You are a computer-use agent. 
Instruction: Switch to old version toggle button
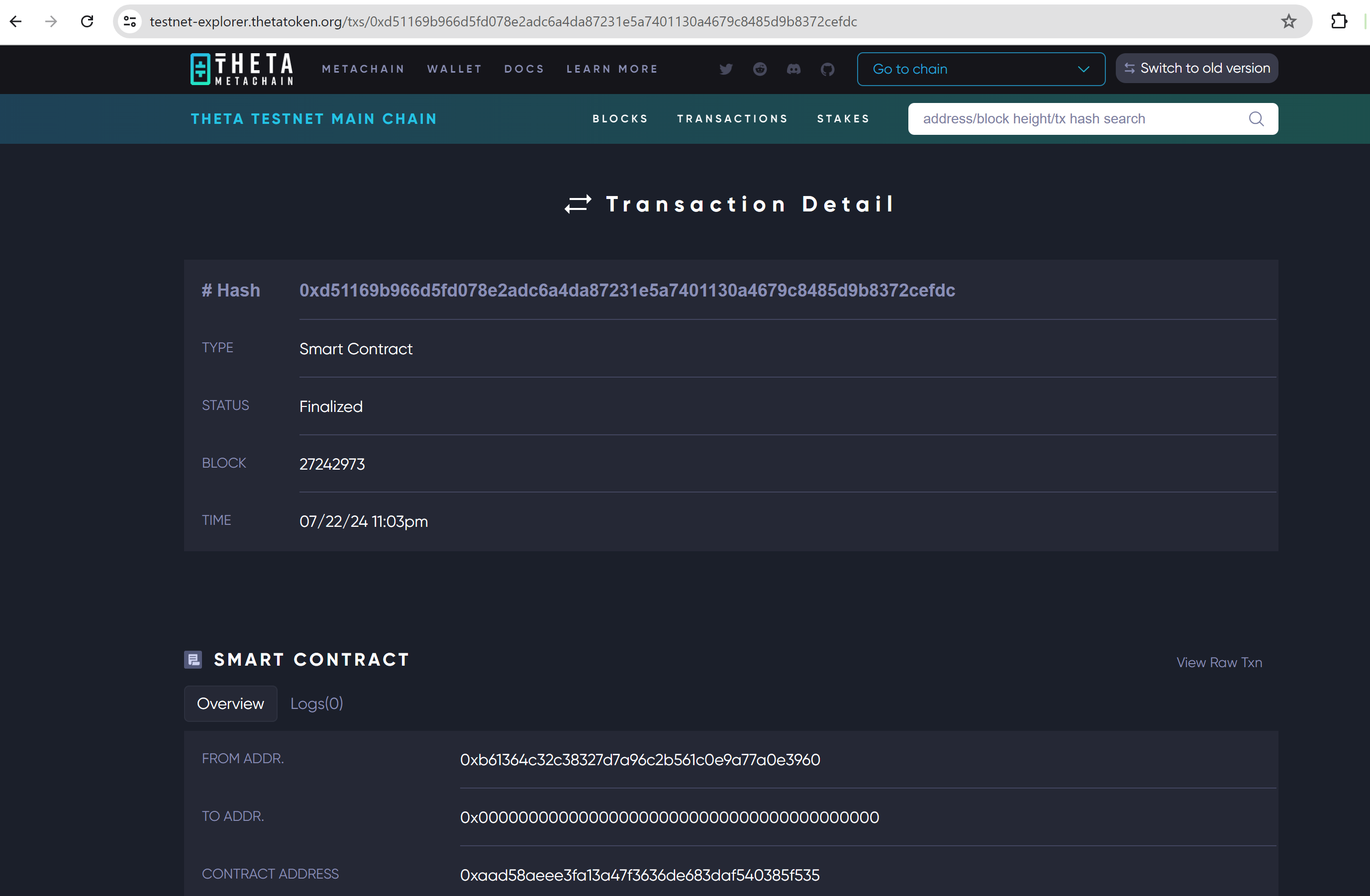(1196, 68)
